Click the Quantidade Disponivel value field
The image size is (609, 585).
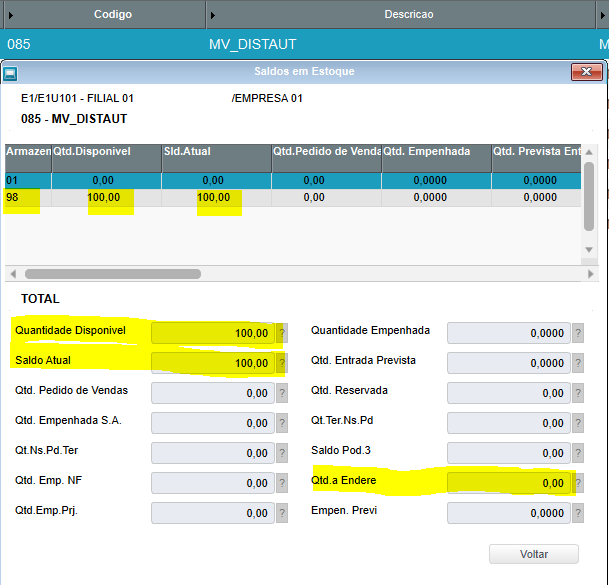click(213, 333)
